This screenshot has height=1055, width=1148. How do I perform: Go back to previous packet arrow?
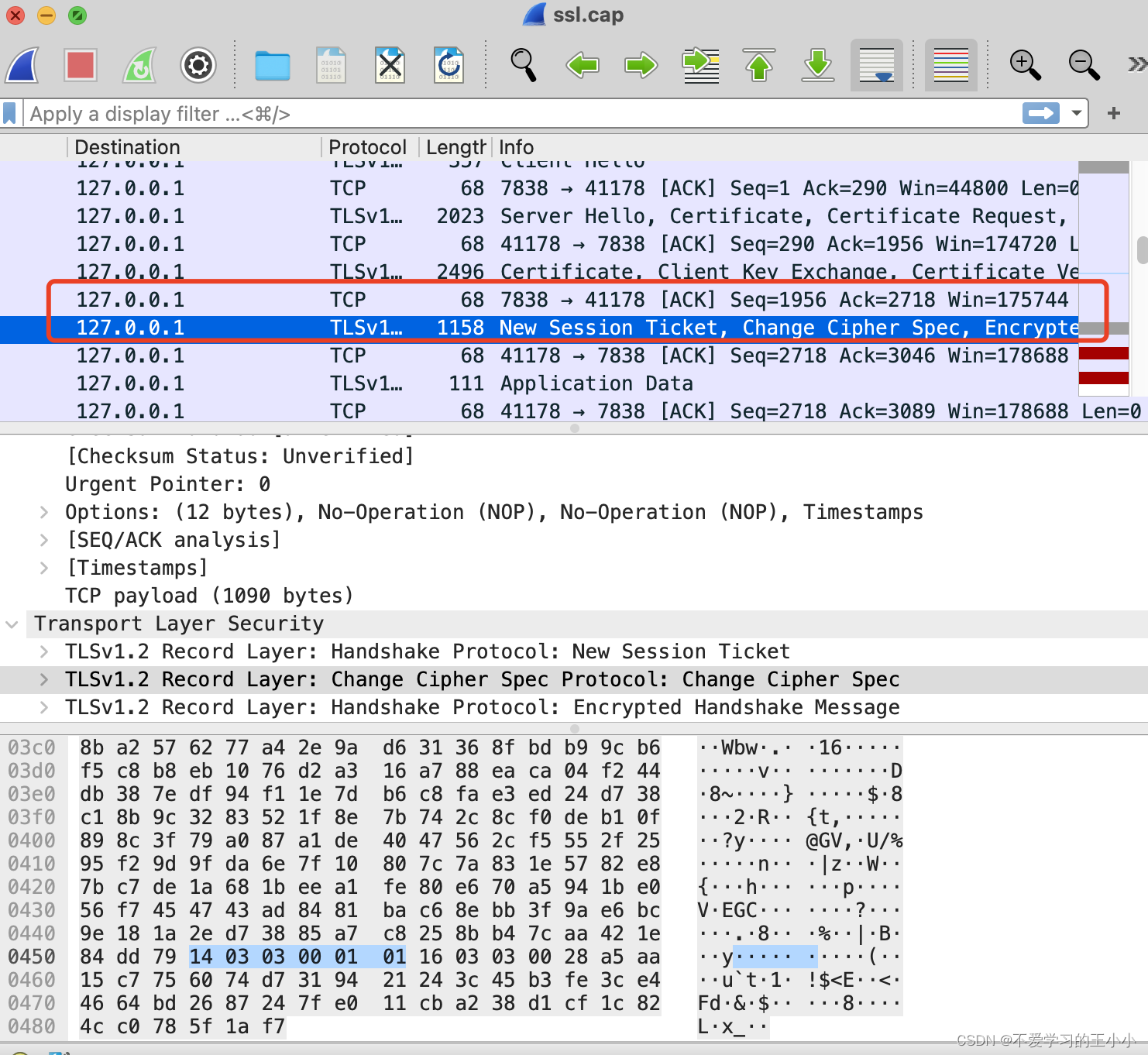click(x=583, y=65)
